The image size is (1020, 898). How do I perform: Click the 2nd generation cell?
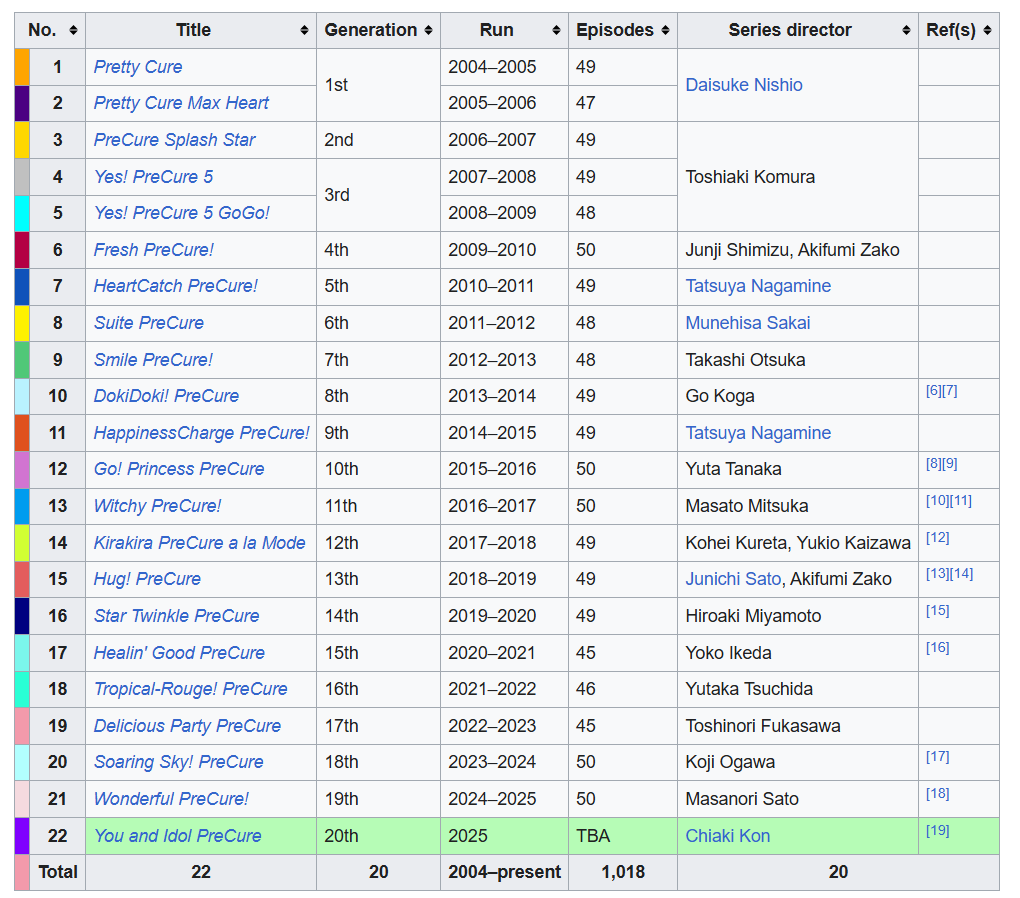378,140
